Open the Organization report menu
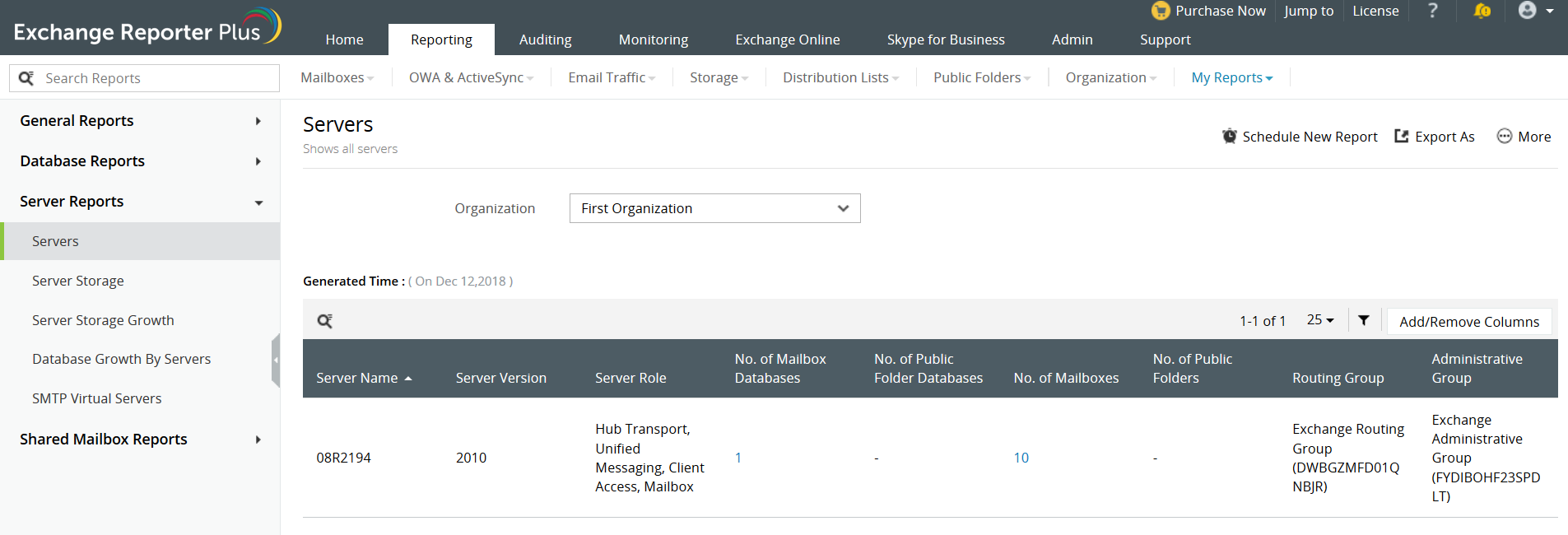 click(1110, 77)
